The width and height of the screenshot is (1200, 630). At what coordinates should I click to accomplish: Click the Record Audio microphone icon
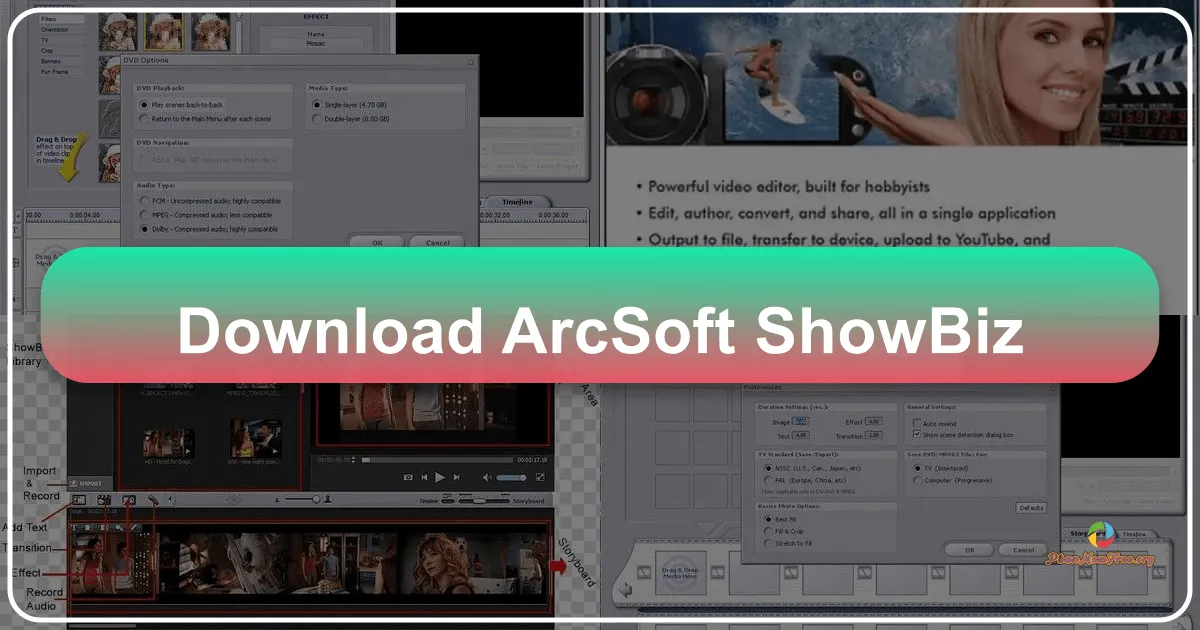coord(153,499)
